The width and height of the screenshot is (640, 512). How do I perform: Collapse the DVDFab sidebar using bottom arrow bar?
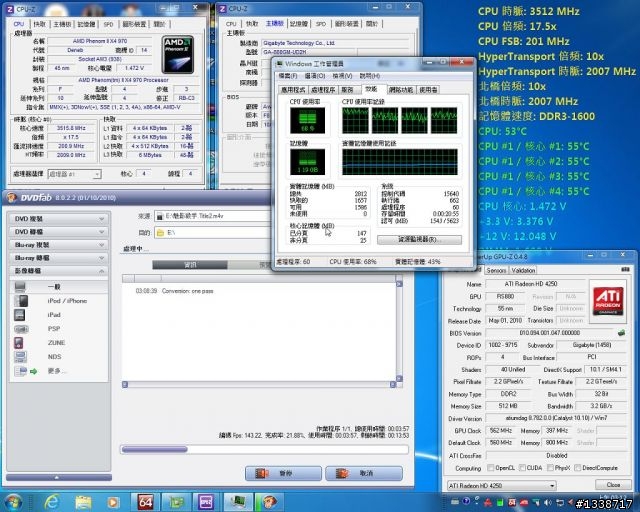[x=59, y=477]
